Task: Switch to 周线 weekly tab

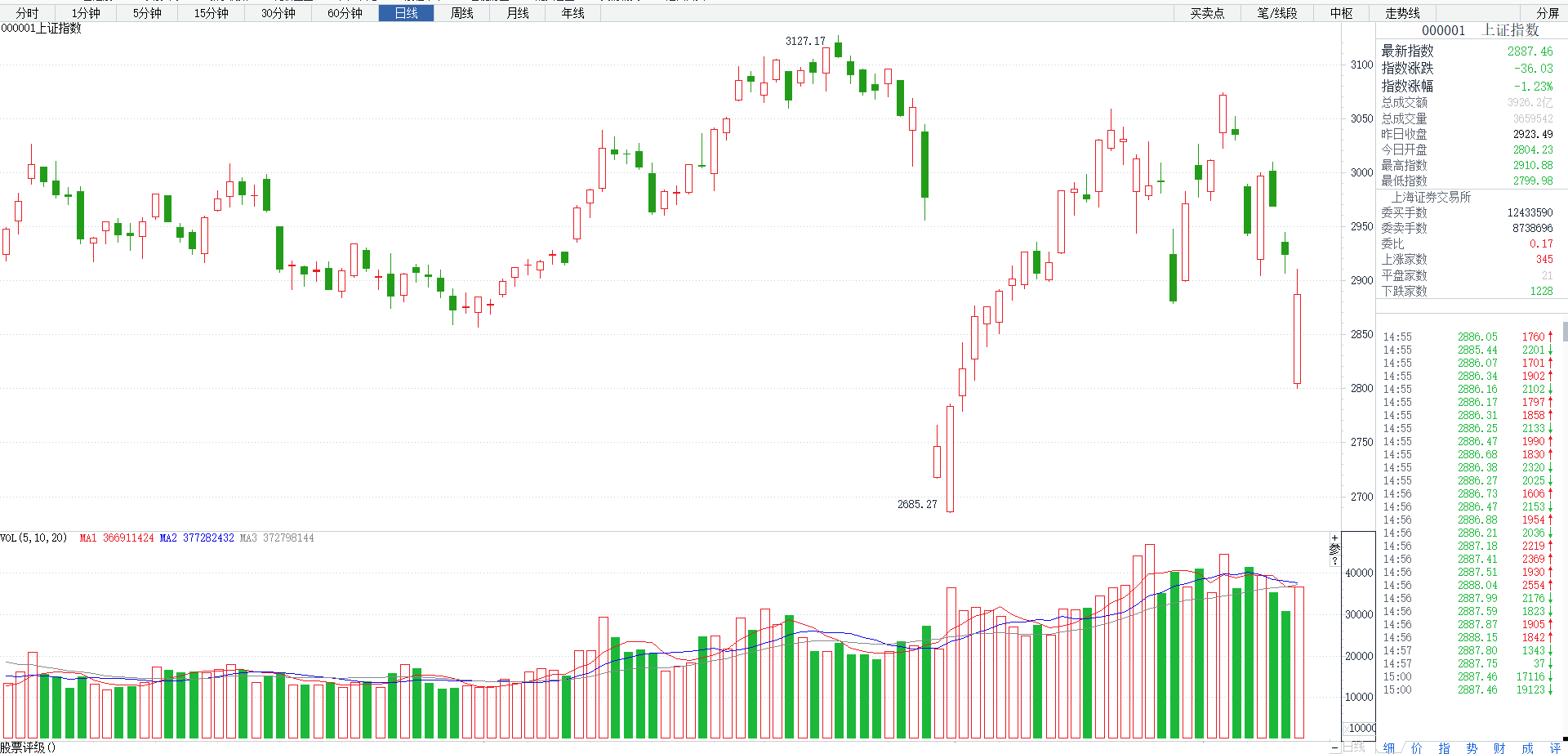Action: pos(461,13)
